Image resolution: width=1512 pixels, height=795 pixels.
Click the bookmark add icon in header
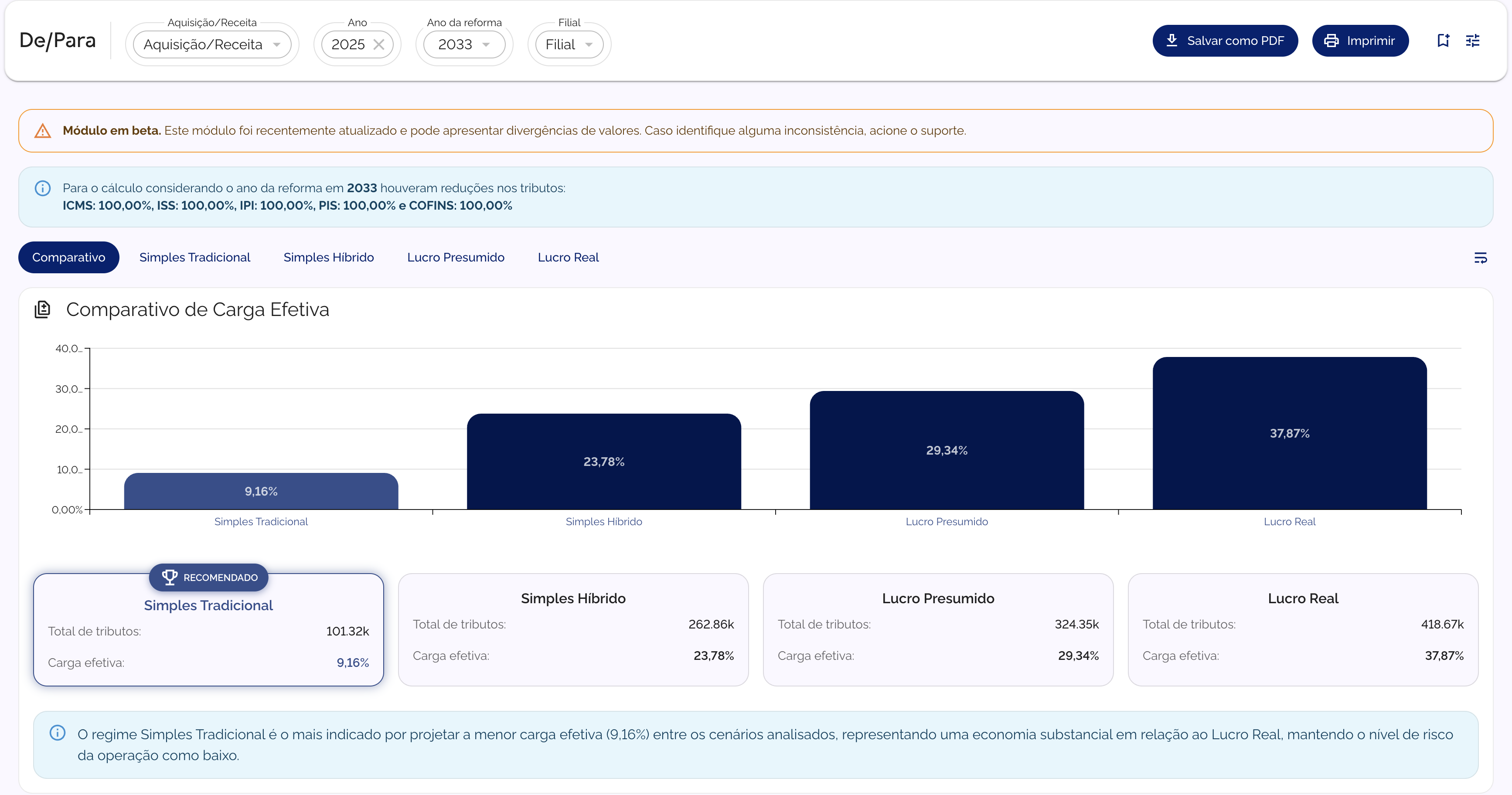[1443, 41]
